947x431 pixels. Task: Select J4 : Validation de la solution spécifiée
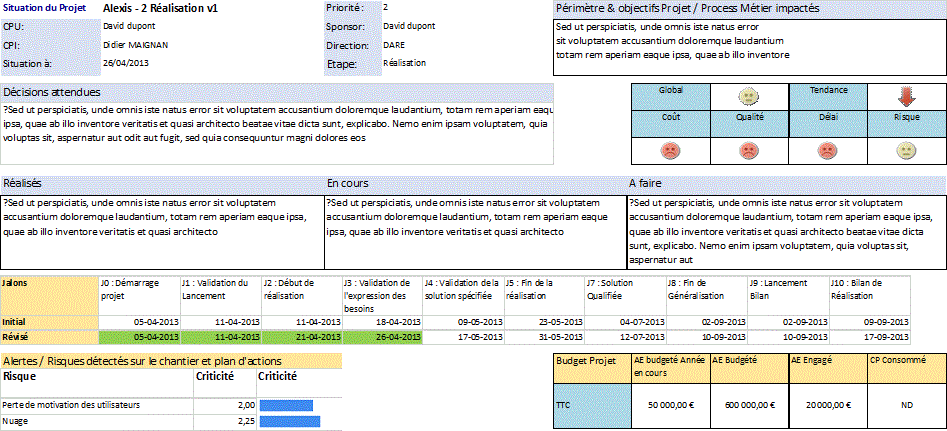click(463, 295)
